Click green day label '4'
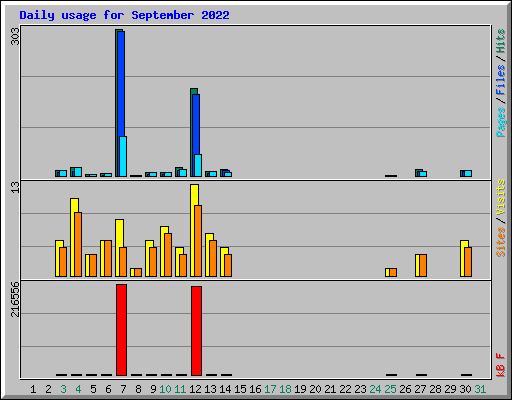Screen dimensions: 512x400 [78, 389]
